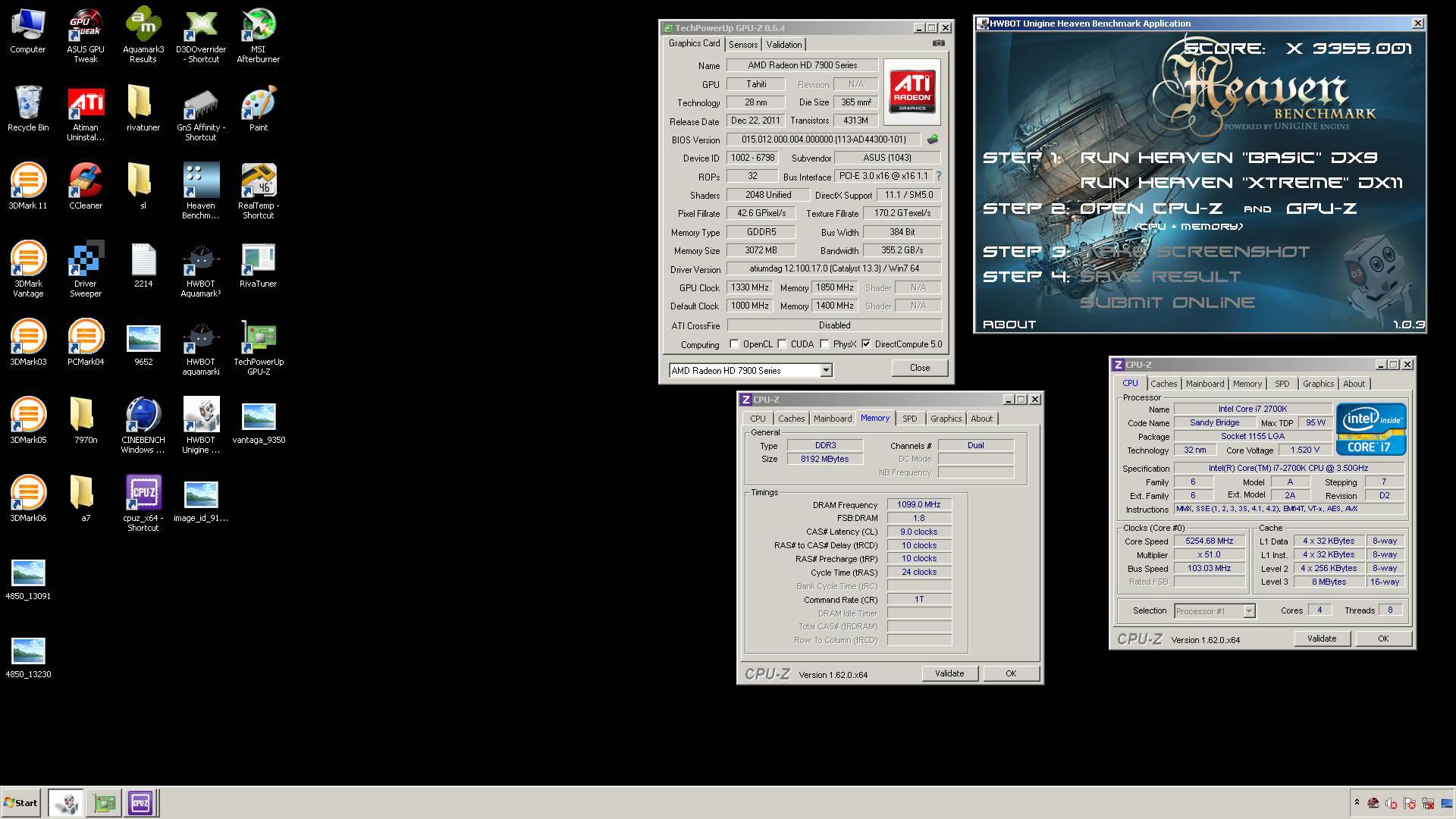Open the Graphics tab in CPU-Z CPU window
1456x819 pixels.
tap(1318, 384)
